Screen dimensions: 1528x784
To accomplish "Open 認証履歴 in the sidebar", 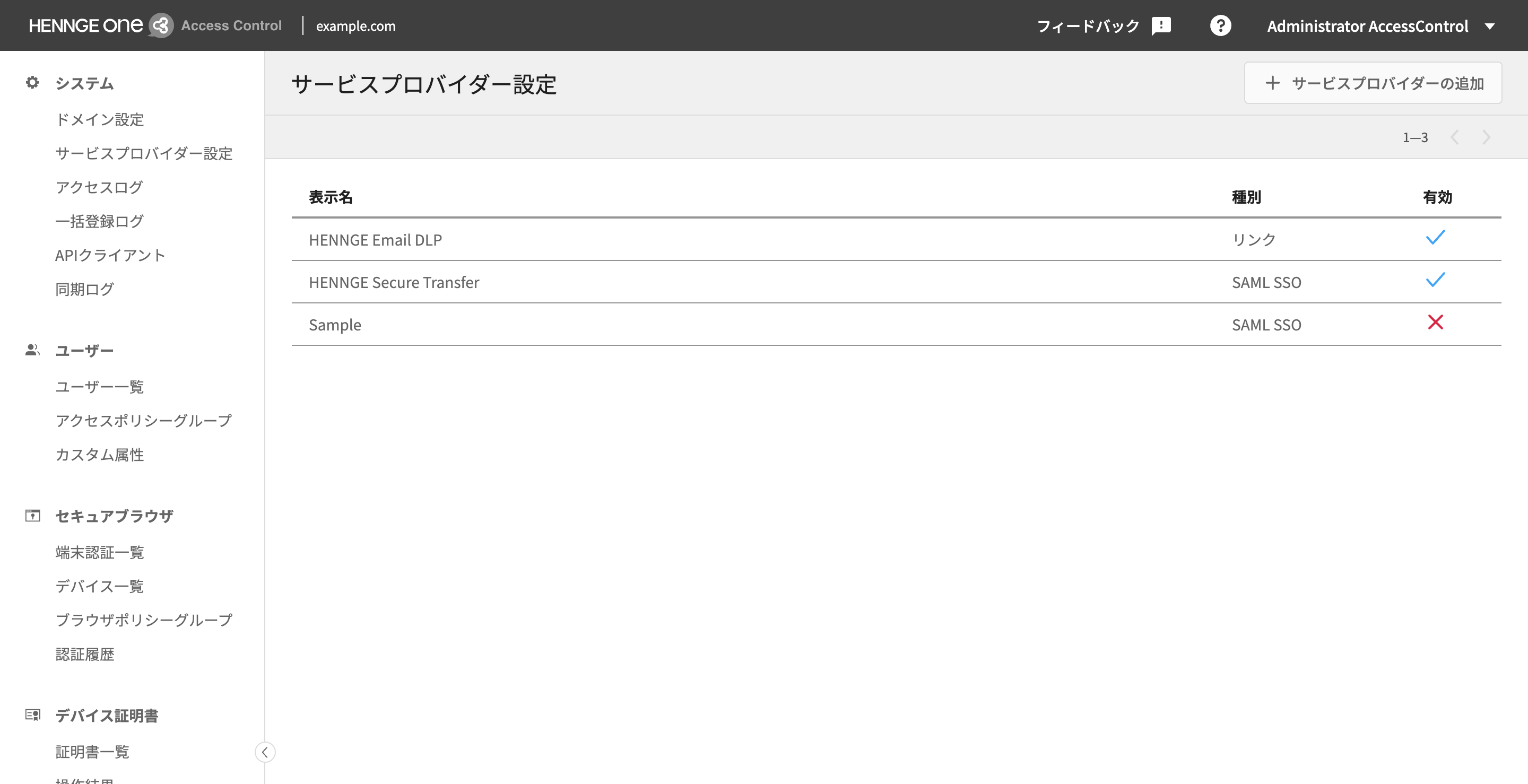I will pyautogui.click(x=84, y=654).
